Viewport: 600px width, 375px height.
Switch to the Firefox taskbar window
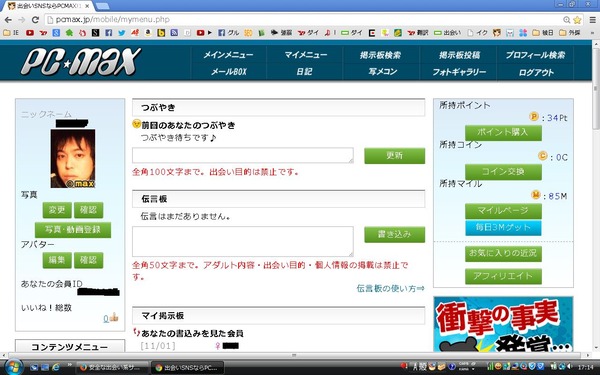(112, 368)
